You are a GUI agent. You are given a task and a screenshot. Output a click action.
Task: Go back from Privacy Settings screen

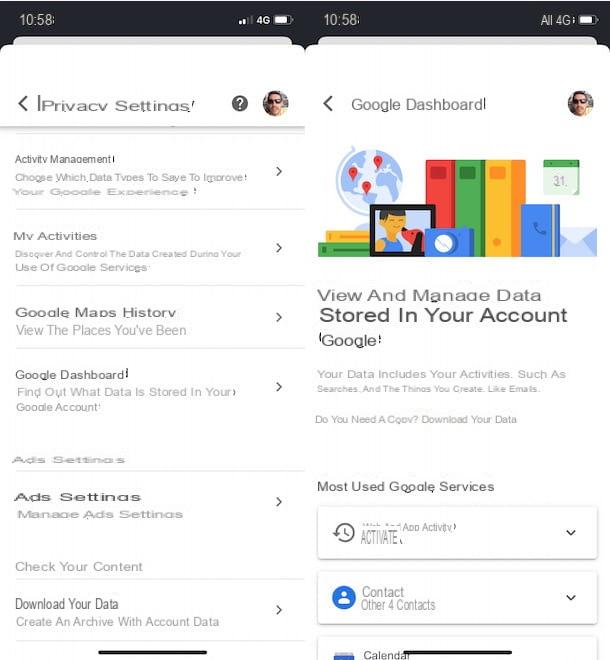pos(23,104)
